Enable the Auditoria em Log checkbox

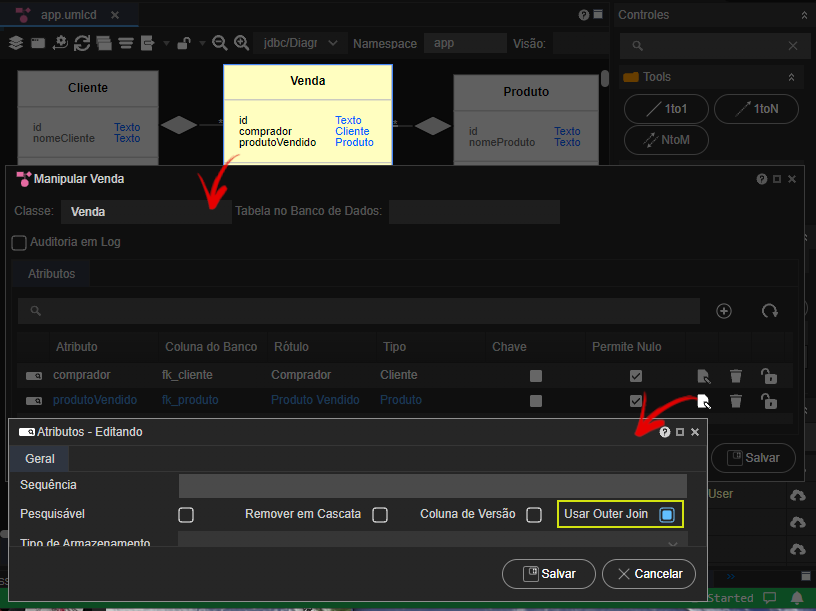pyautogui.click(x=19, y=243)
